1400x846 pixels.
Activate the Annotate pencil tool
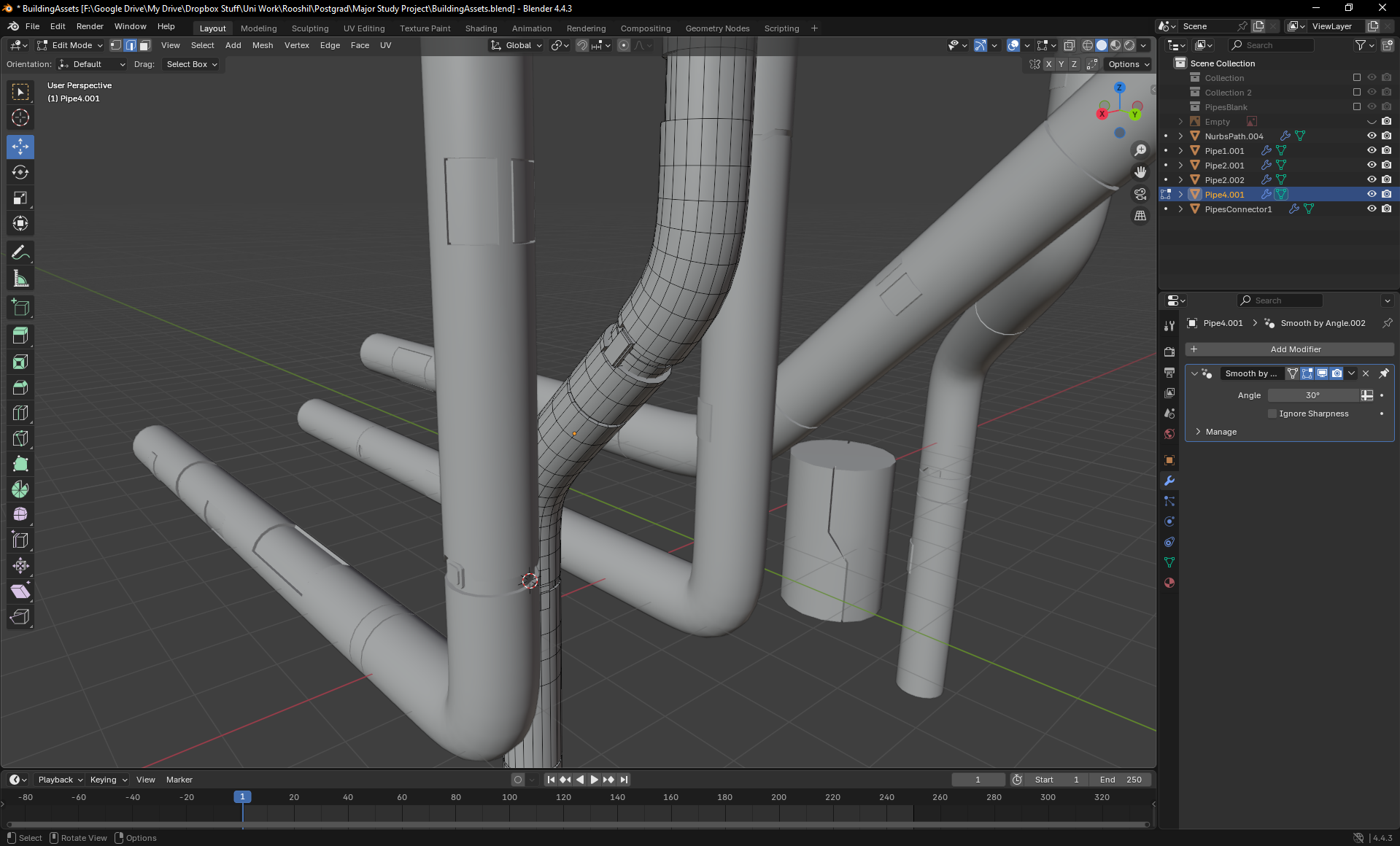(20, 253)
